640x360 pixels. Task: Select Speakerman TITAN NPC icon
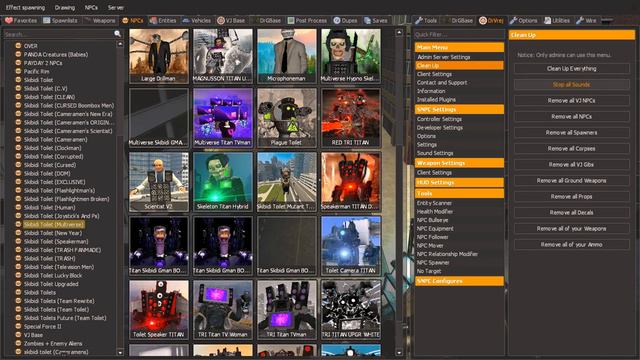[351, 182]
